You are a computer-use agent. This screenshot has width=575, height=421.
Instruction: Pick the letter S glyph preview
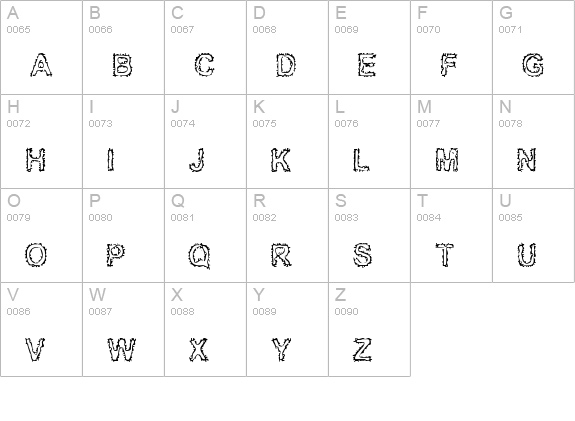click(x=362, y=254)
